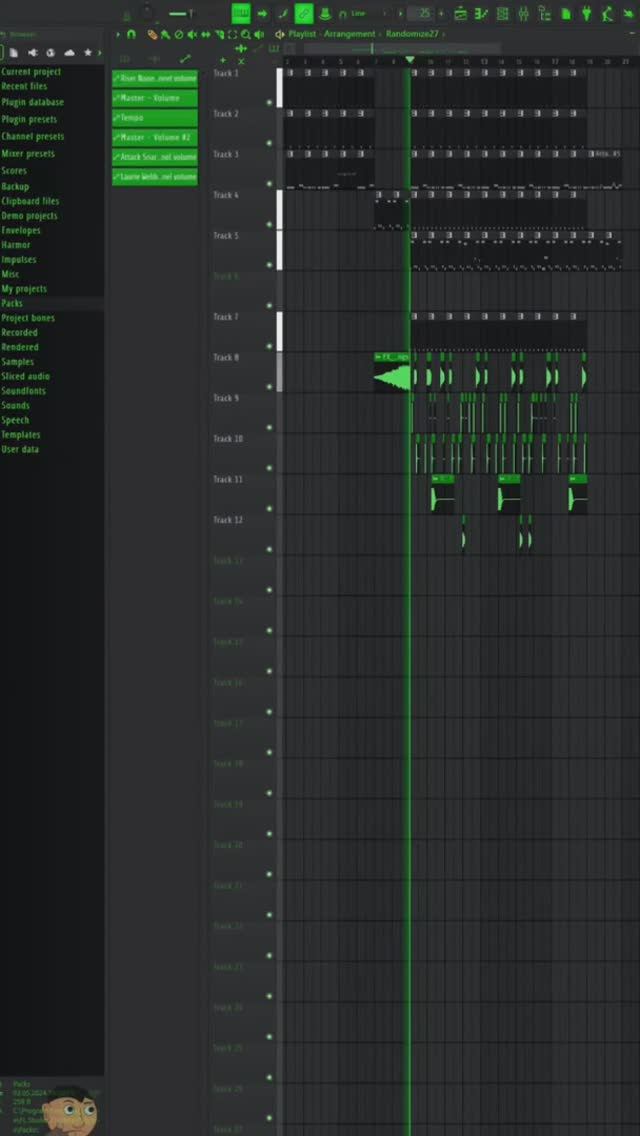640x1136 pixels.
Task: Select the Select tool in playlist toolbar
Action: tap(233, 34)
